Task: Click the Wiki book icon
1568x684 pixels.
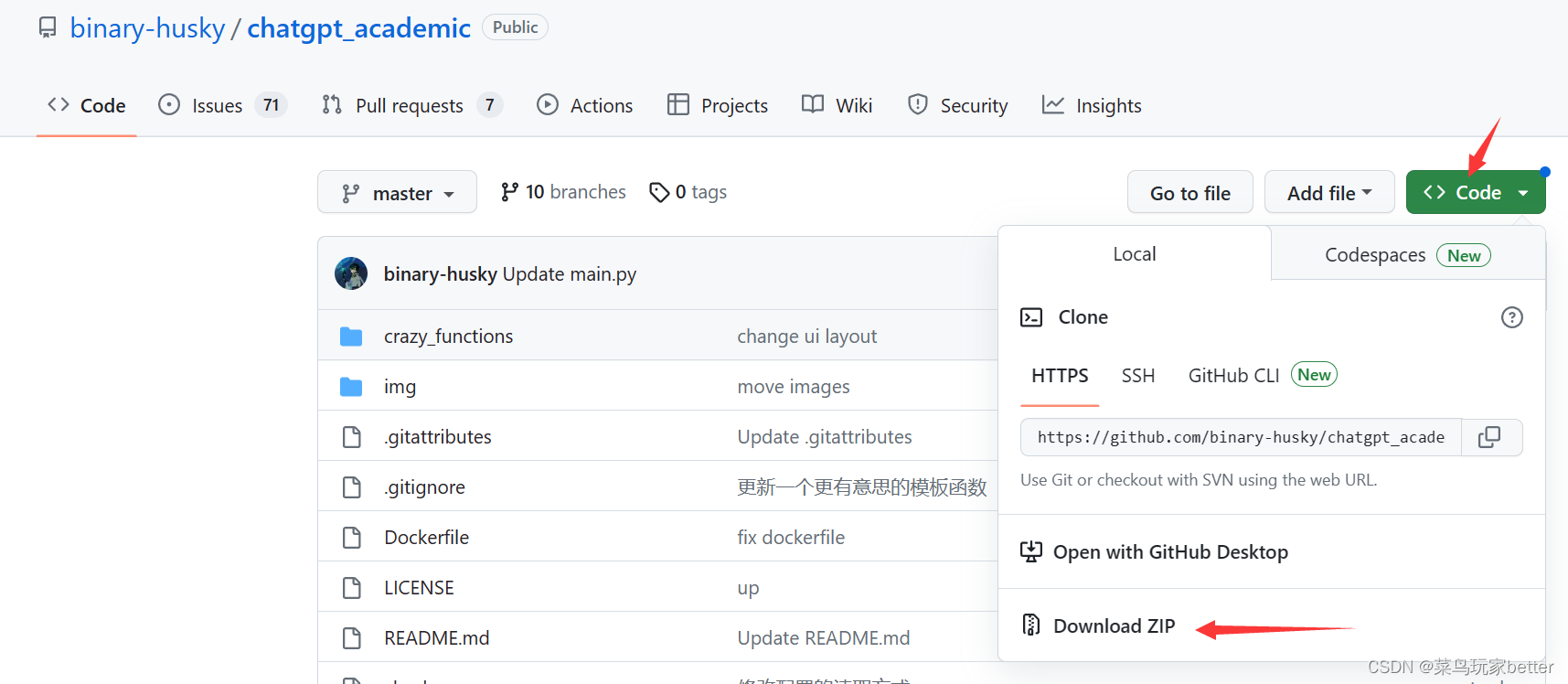Action: (813, 104)
